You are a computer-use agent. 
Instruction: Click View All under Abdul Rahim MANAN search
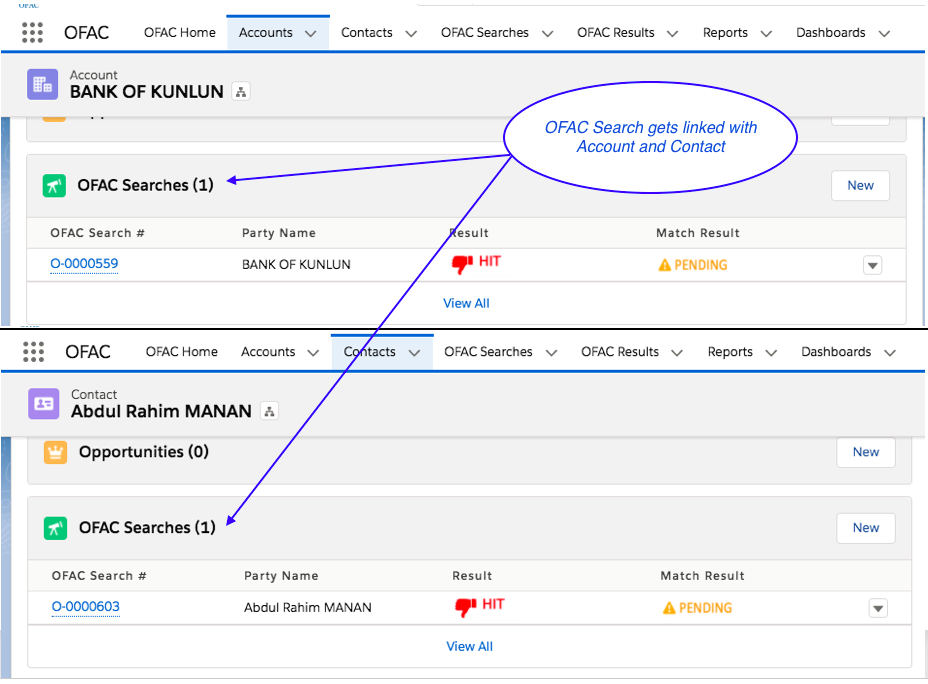(469, 647)
